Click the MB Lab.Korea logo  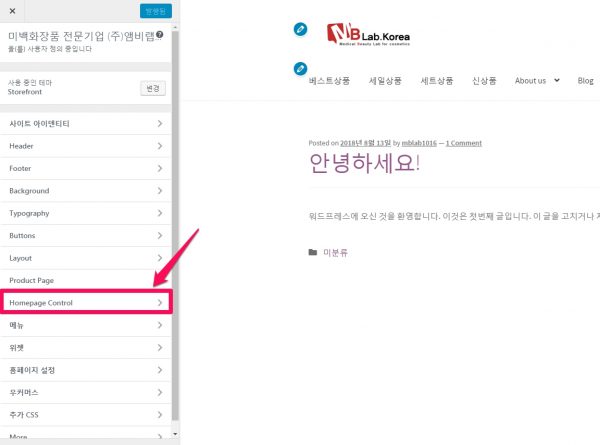pyautogui.click(x=368, y=34)
